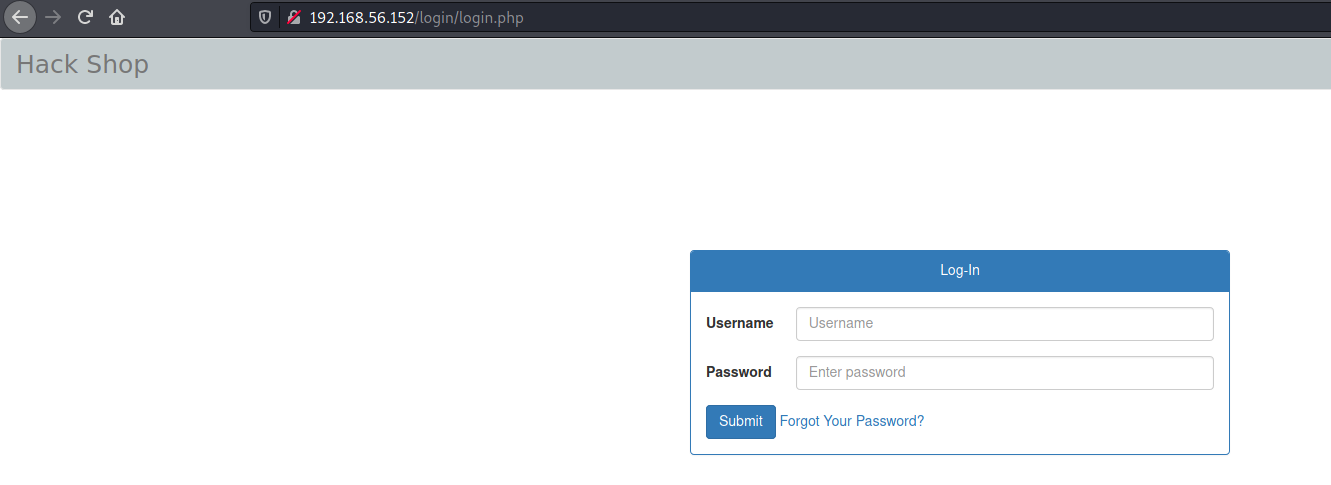This screenshot has width=1331, height=485.
Task: Focus the Username text field
Action: click(1004, 323)
